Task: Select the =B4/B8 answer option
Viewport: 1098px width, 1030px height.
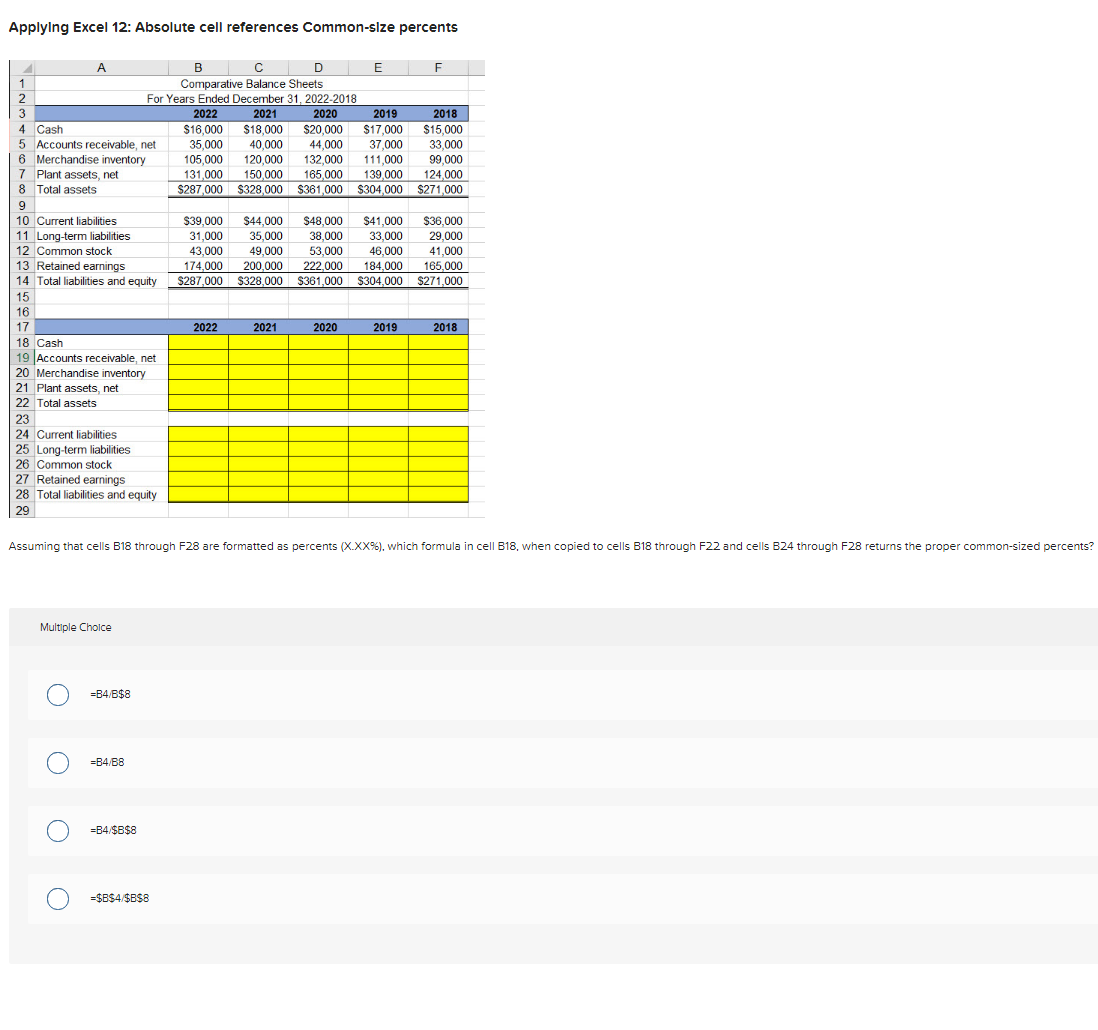Action: click(x=57, y=762)
